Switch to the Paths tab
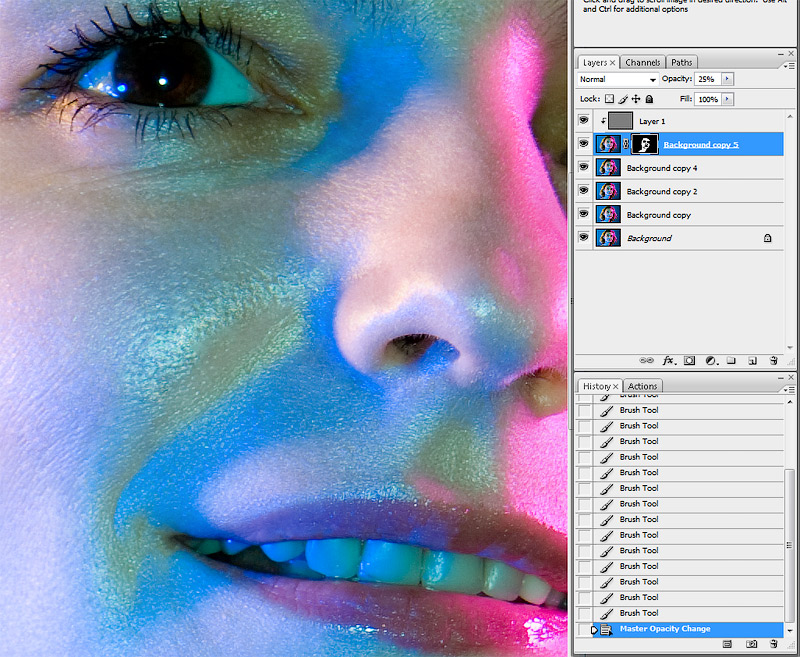 click(x=682, y=63)
